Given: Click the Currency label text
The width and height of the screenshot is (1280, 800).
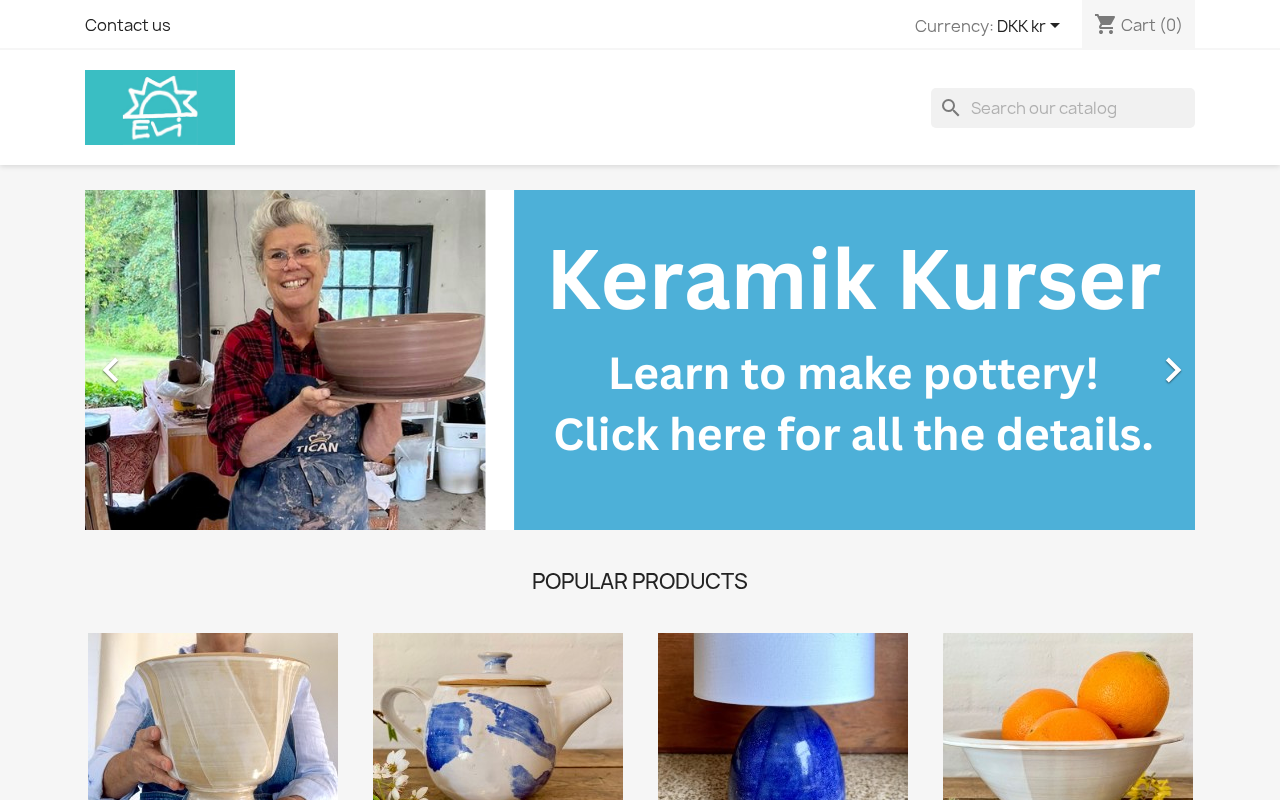Looking at the screenshot, I should [x=954, y=26].
